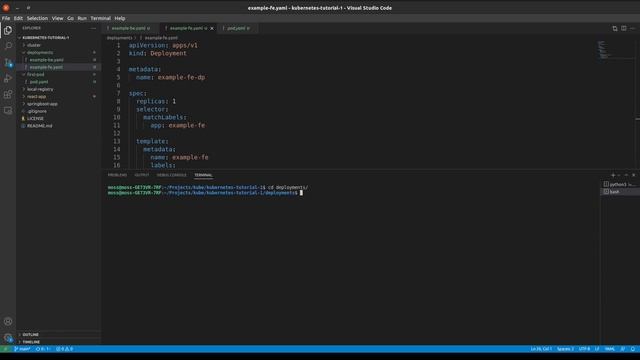Open the Search view in activity bar
Image resolution: width=640 pixels, height=360 pixels.
[8, 46]
